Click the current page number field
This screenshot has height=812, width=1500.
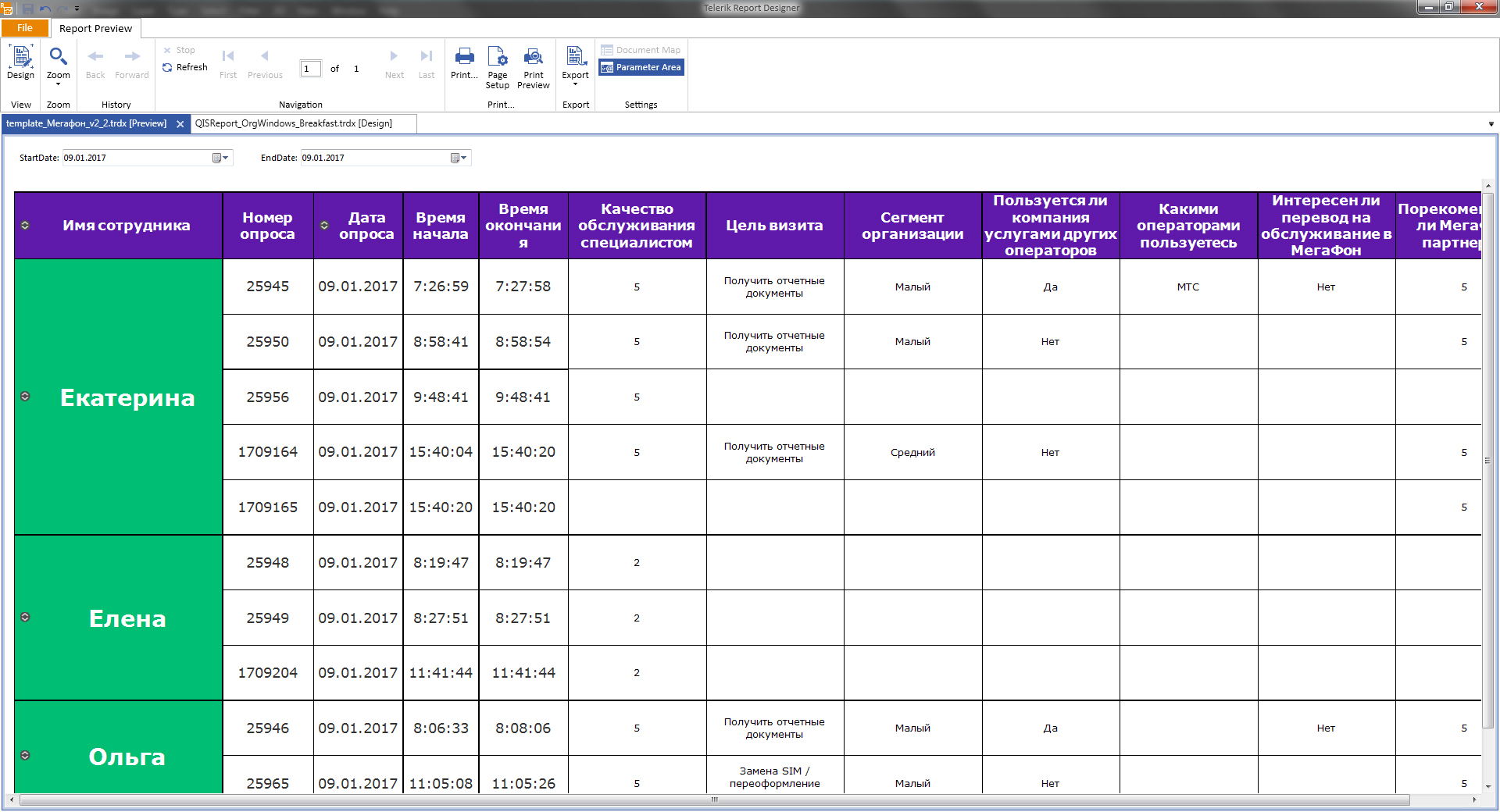click(x=310, y=69)
